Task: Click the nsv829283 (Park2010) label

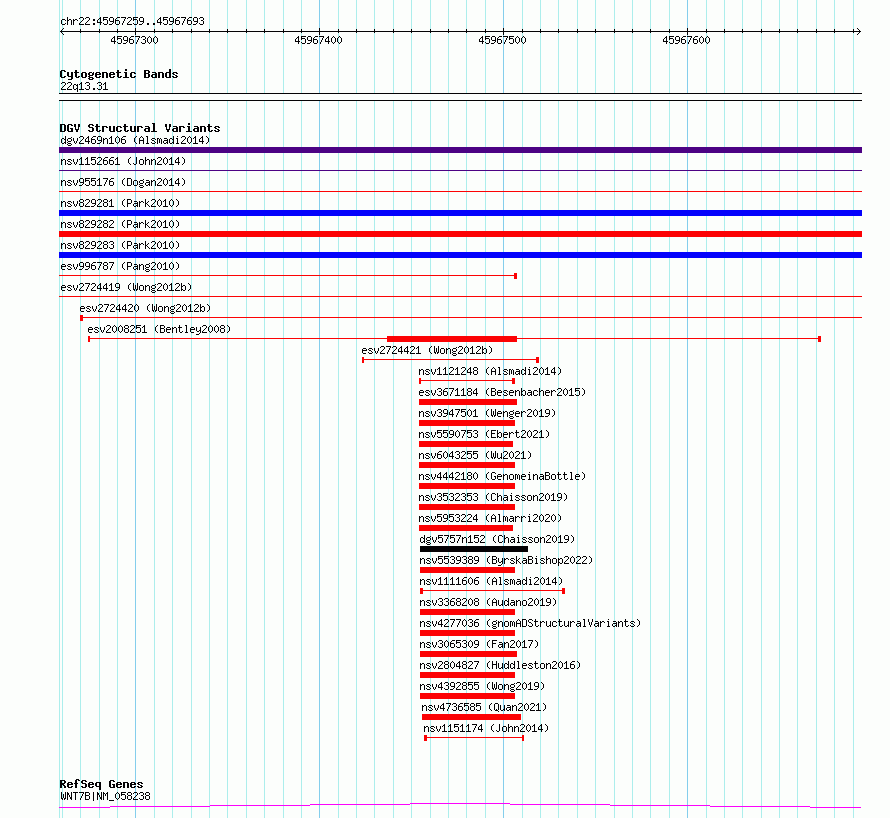Action: click(x=120, y=245)
